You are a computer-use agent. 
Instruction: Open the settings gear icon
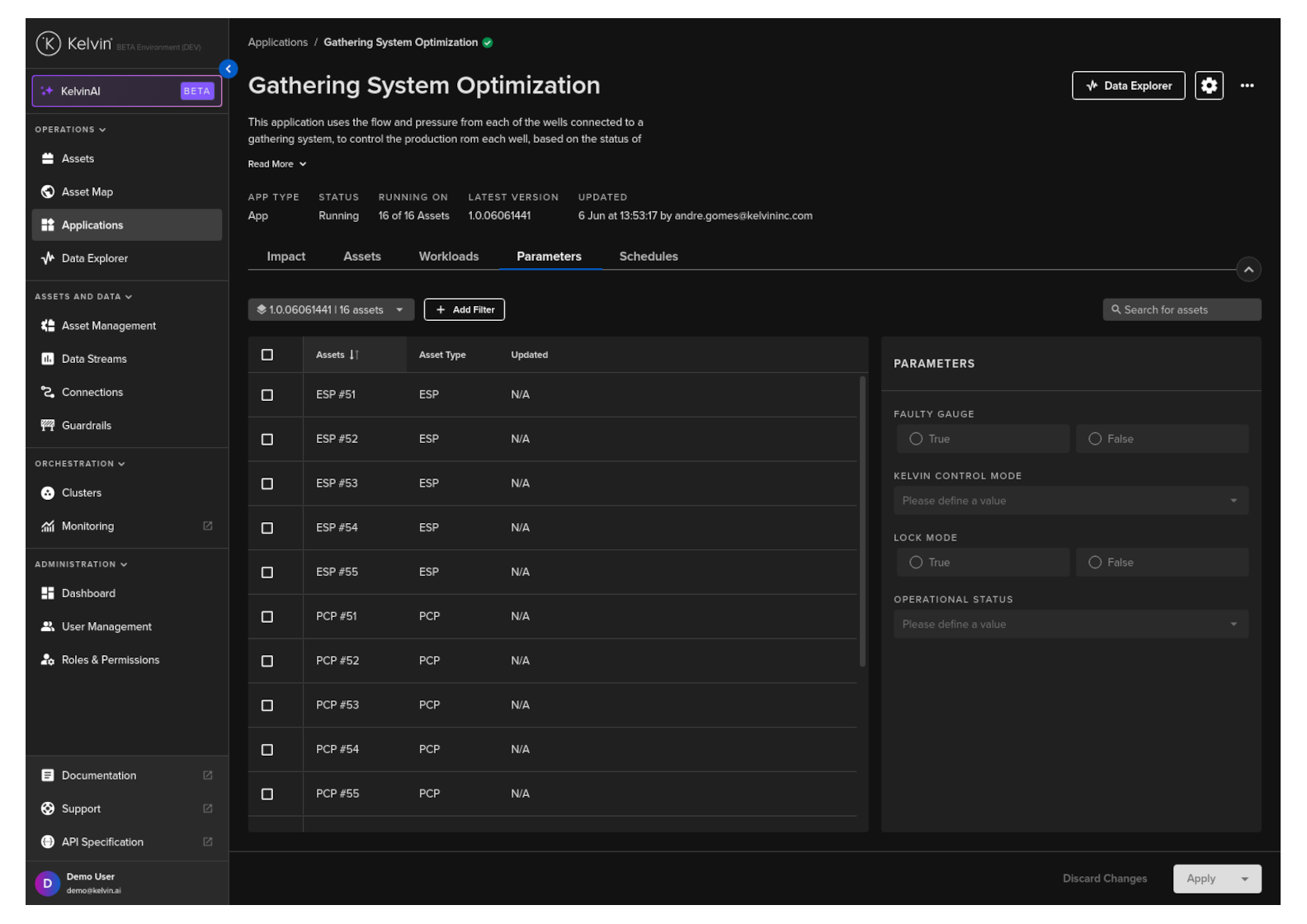1208,86
